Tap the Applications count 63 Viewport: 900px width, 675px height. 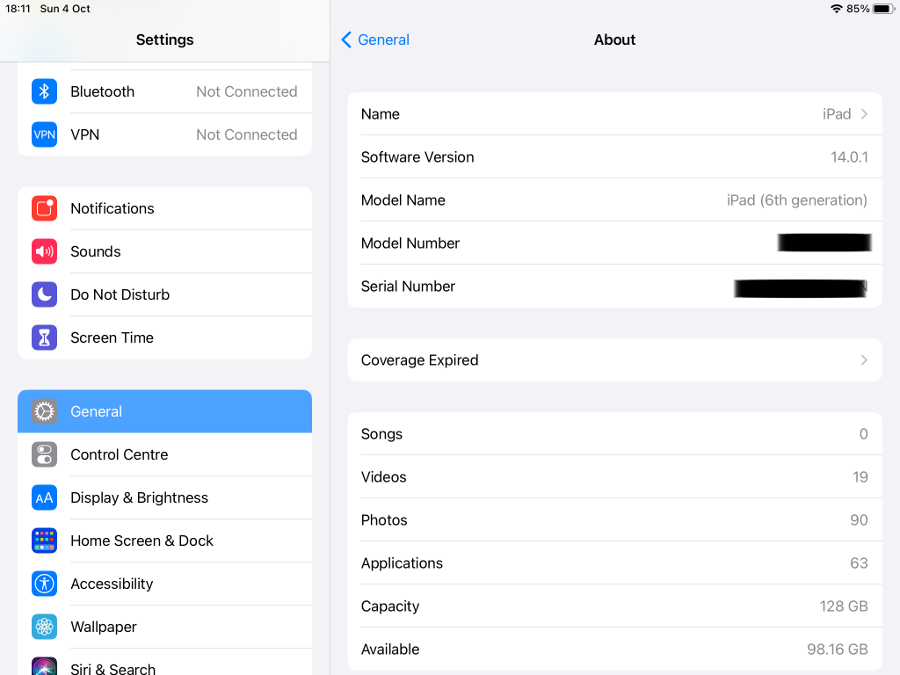[x=859, y=563]
